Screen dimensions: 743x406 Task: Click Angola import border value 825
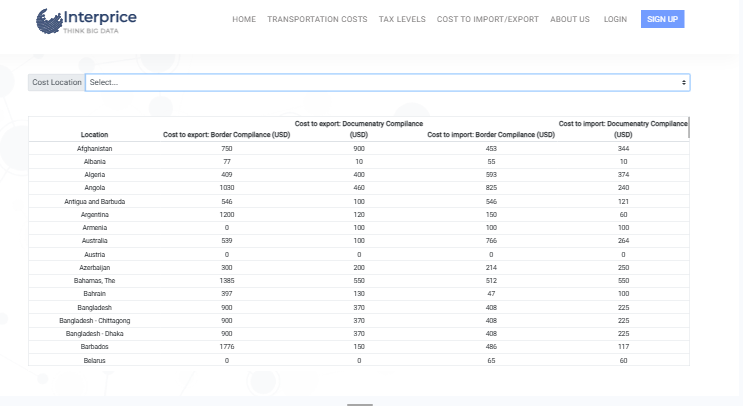coord(491,188)
